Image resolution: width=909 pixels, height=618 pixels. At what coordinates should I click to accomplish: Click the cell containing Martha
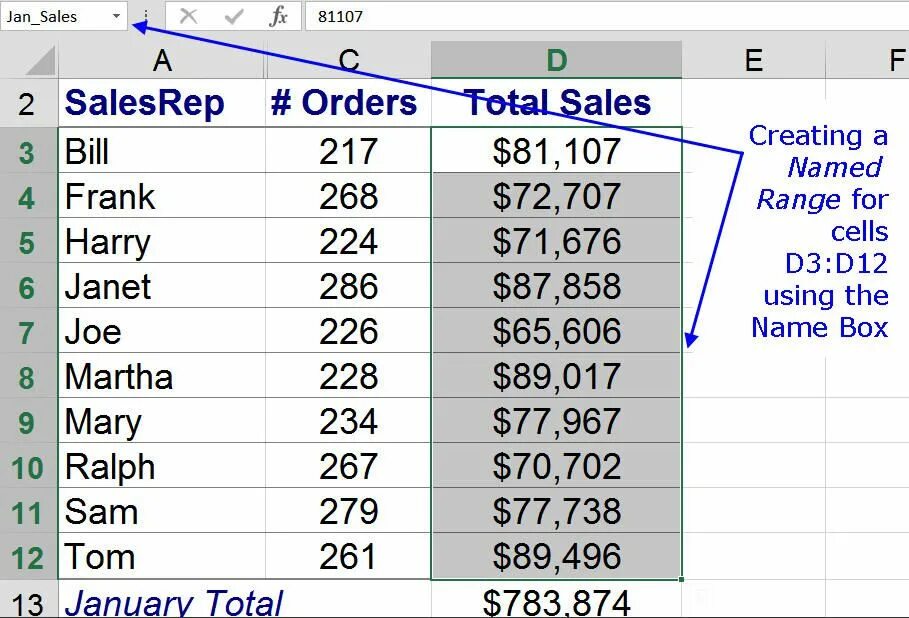pos(162,377)
